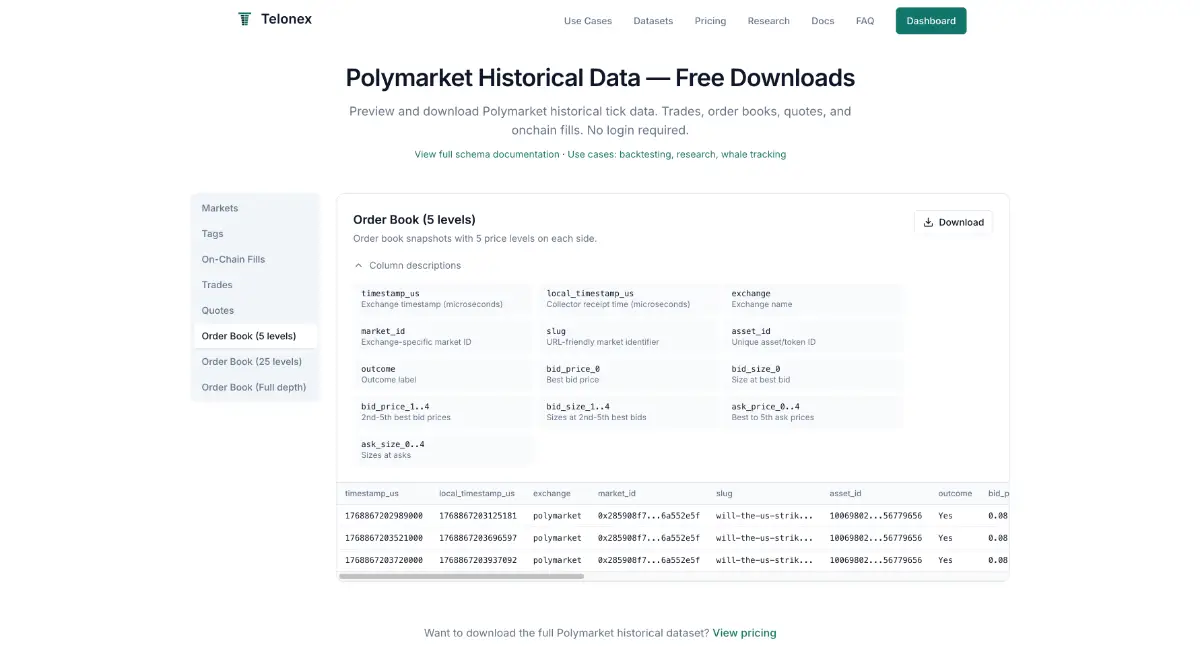The height and width of the screenshot is (672, 1200).
Task: Click the green Dashboard button
Action: 930,21
